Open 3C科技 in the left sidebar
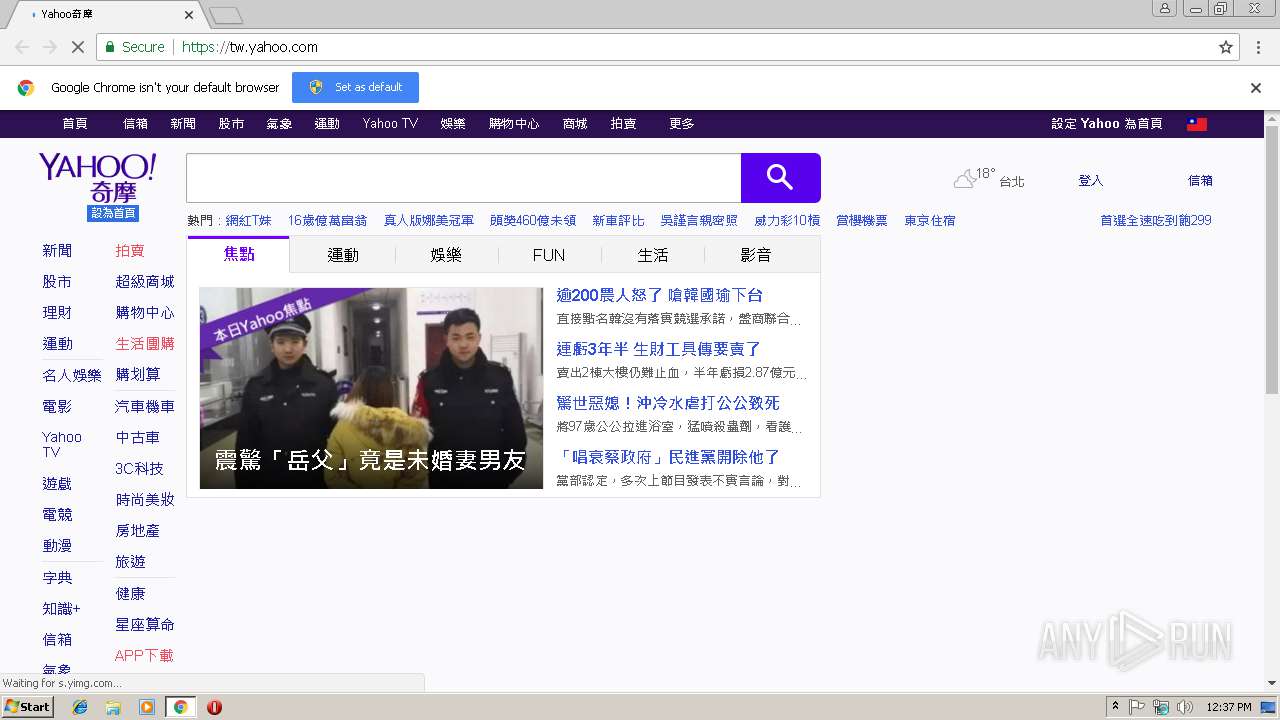Image resolution: width=1280 pixels, height=720 pixels. 139,468
